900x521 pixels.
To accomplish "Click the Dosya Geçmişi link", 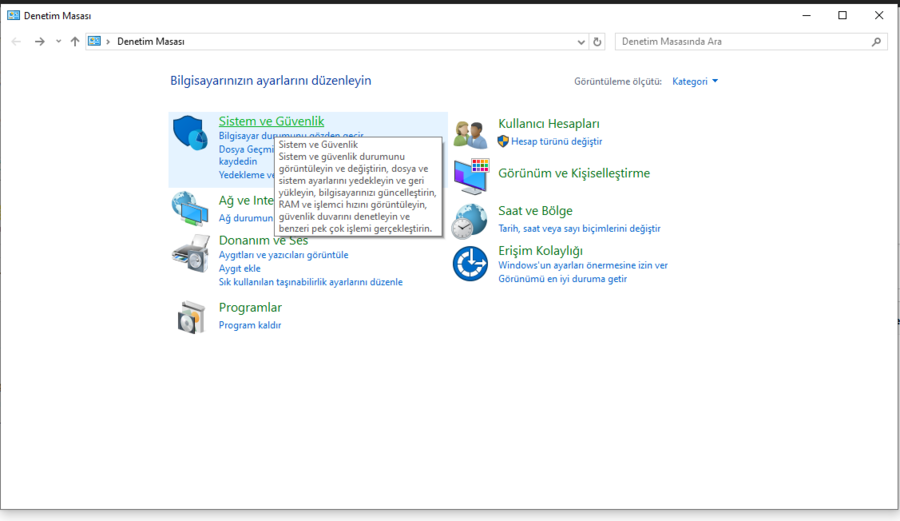I will 247,149.
